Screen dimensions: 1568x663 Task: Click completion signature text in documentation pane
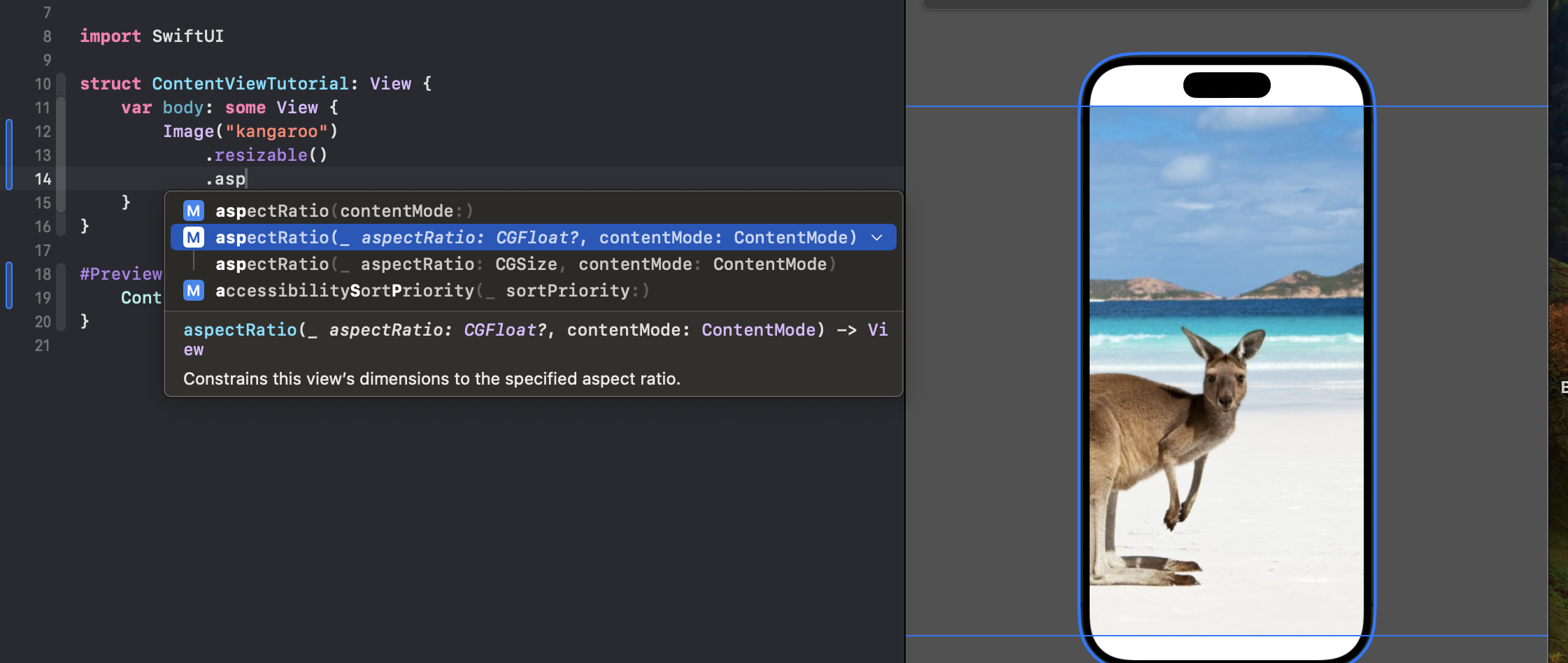tap(535, 339)
